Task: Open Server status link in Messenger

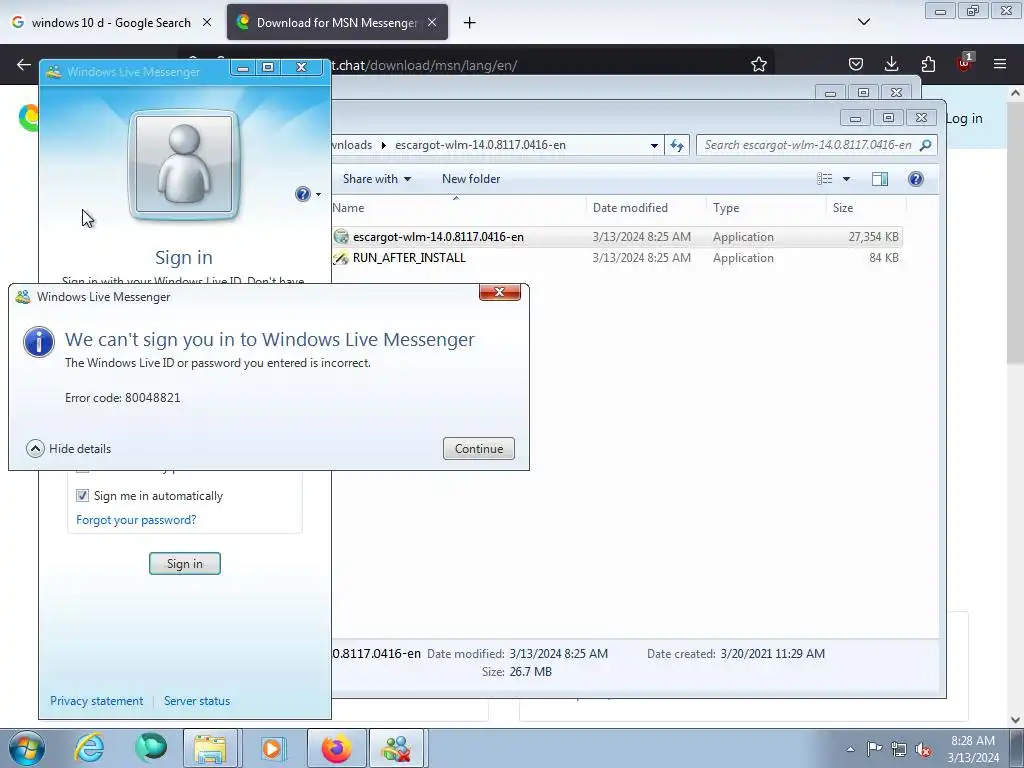Action: click(197, 701)
